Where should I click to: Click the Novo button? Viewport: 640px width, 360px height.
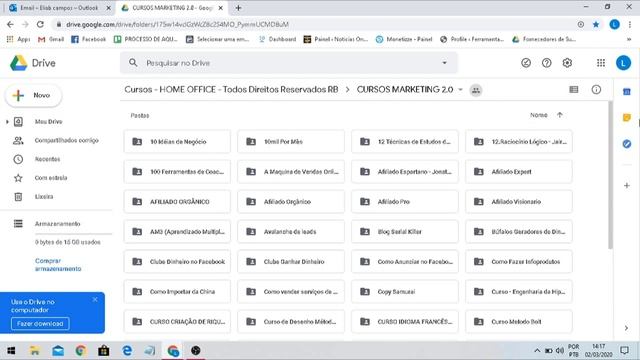(33, 96)
